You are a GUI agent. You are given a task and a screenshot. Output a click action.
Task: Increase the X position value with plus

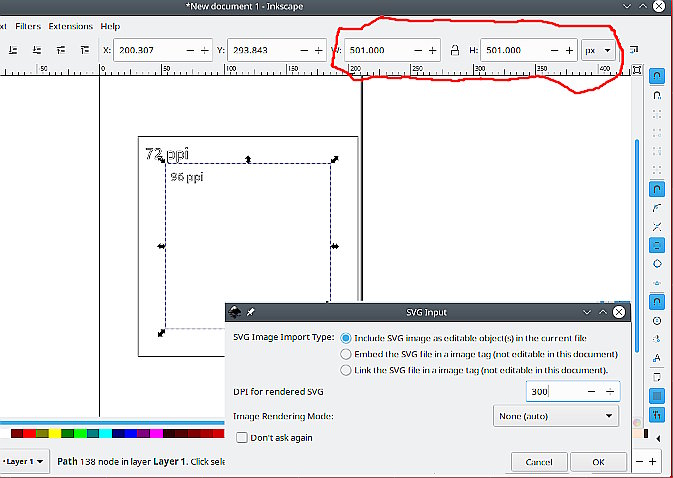tap(205, 51)
